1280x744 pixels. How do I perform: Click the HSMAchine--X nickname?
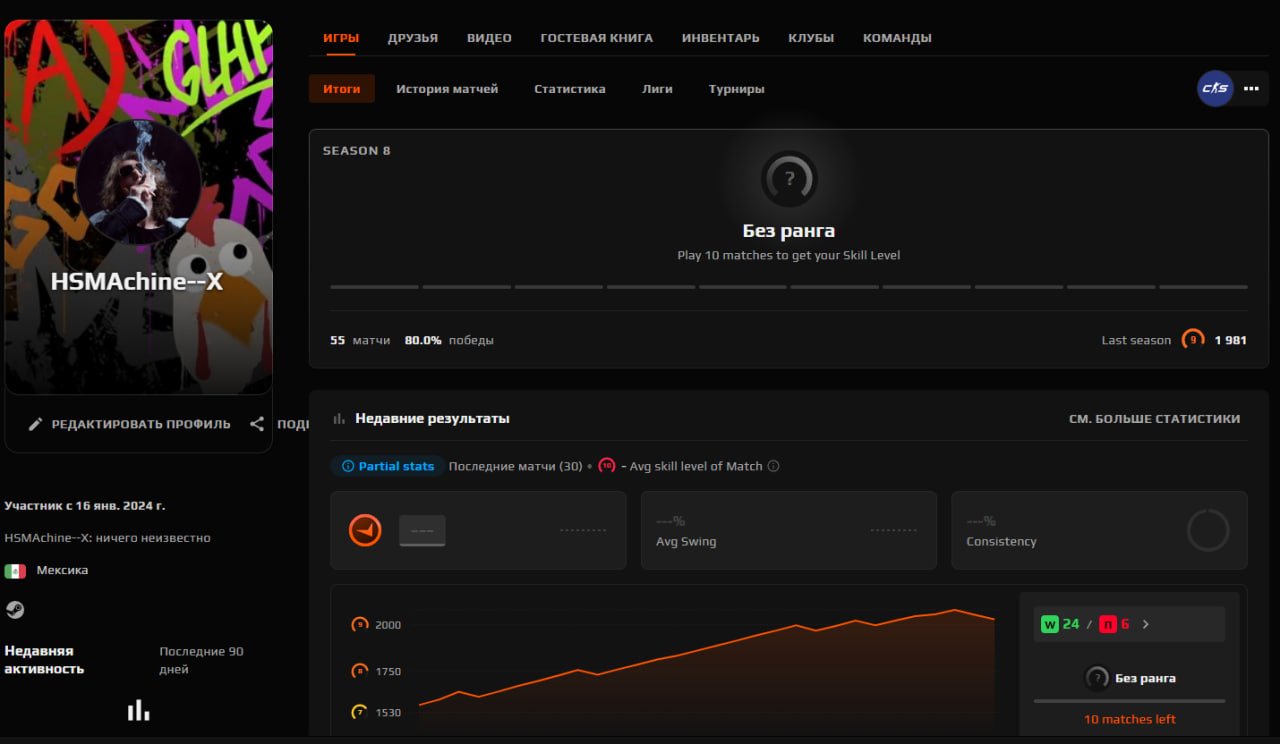point(137,282)
